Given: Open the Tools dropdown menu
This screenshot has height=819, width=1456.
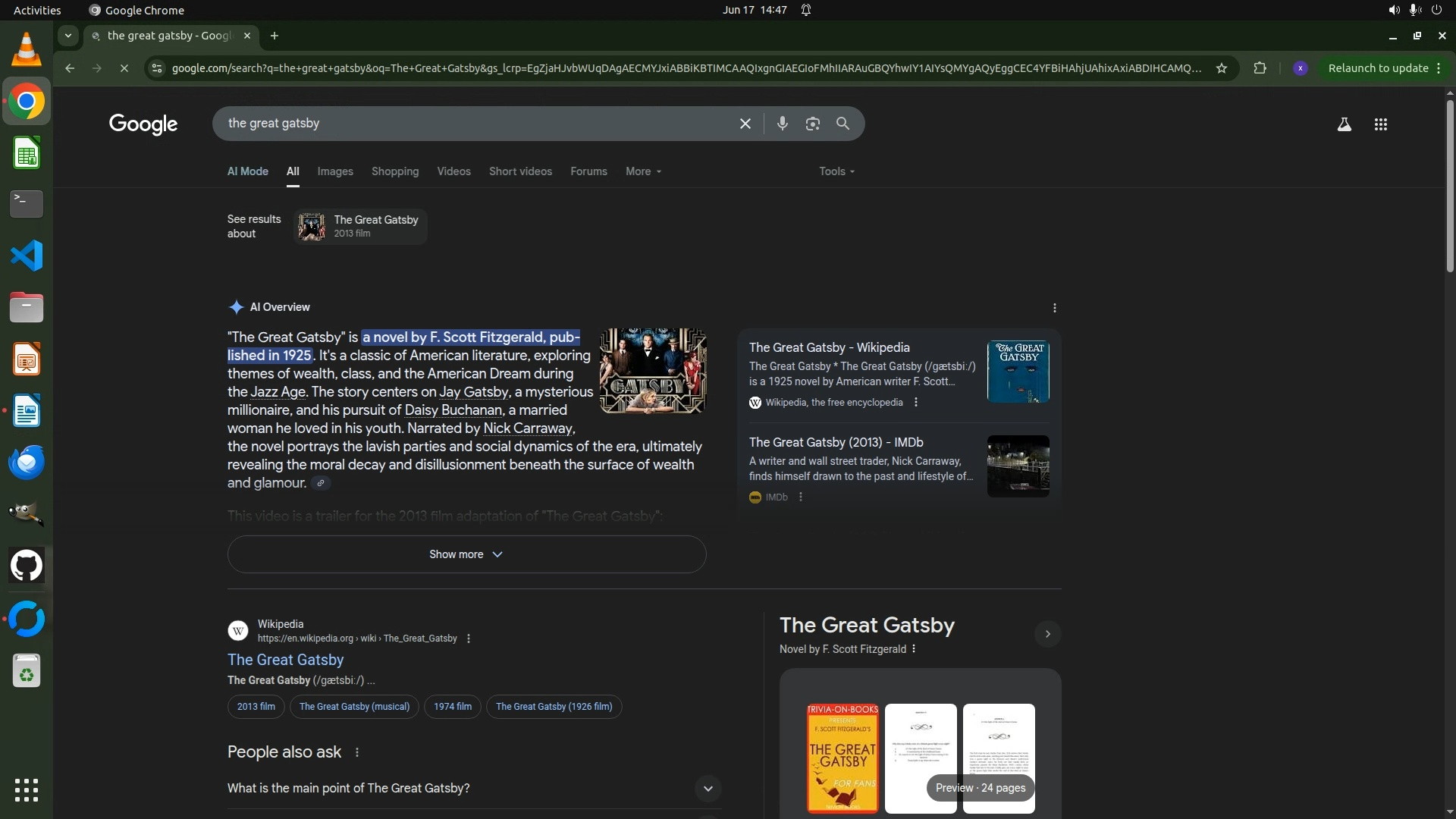Looking at the screenshot, I should (836, 171).
